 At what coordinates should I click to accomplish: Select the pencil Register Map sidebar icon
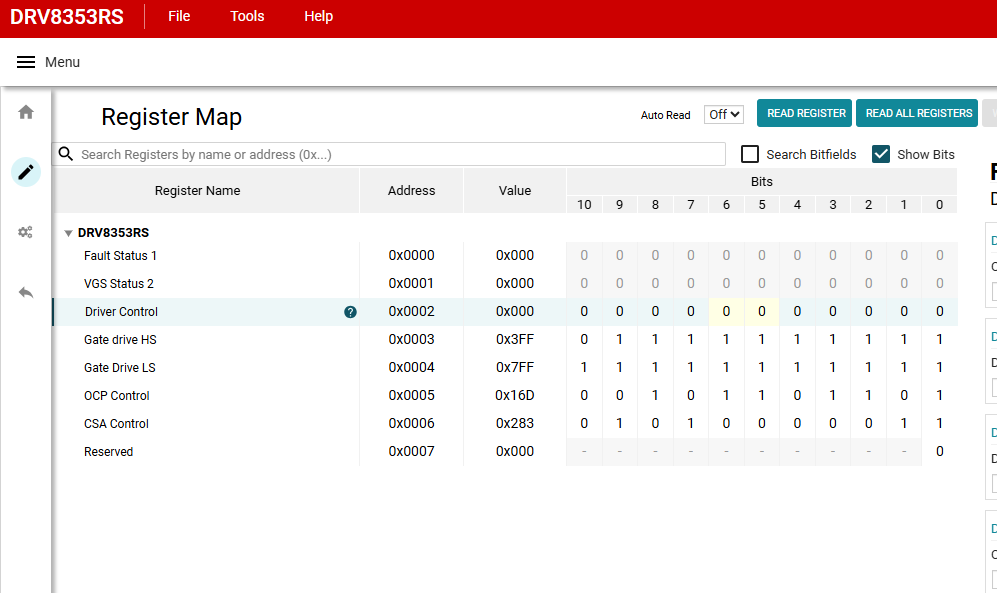coord(26,172)
